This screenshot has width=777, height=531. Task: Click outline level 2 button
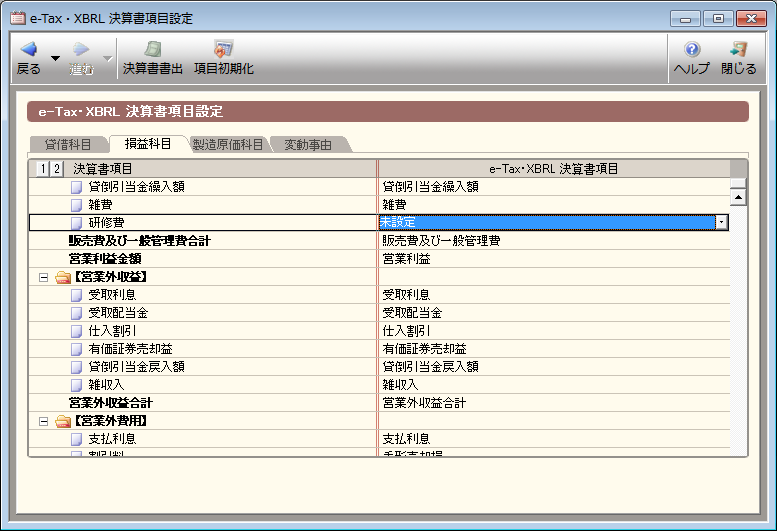[56, 169]
